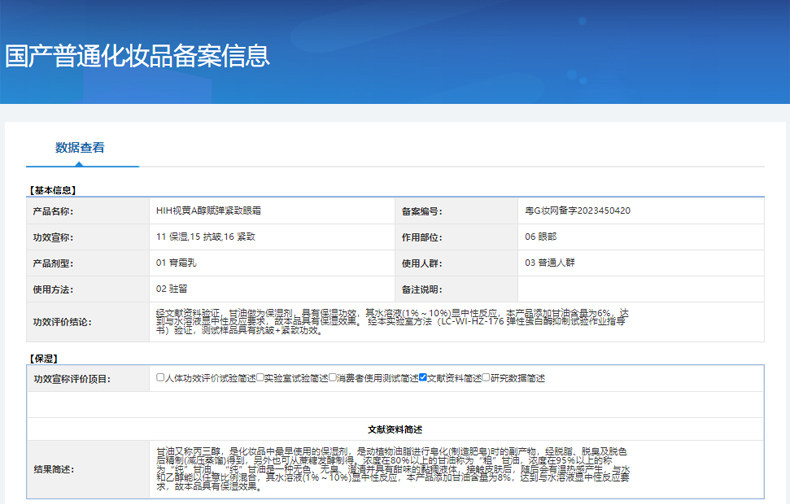Click the 【基本信息】 section header
The image size is (790, 504).
pos(53,189)
